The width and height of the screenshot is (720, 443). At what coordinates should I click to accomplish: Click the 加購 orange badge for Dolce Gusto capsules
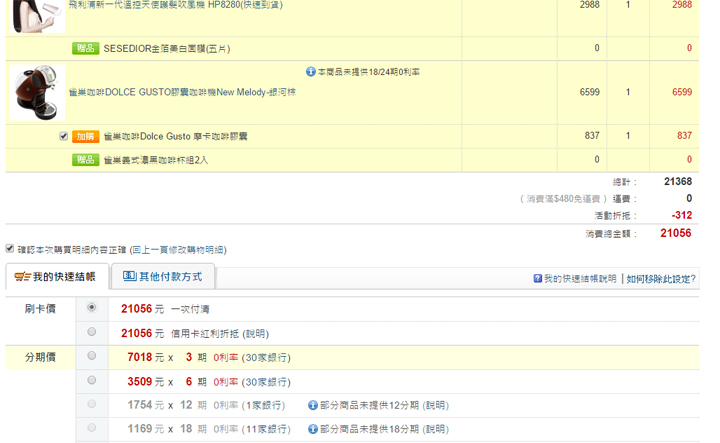coord(85,136)
